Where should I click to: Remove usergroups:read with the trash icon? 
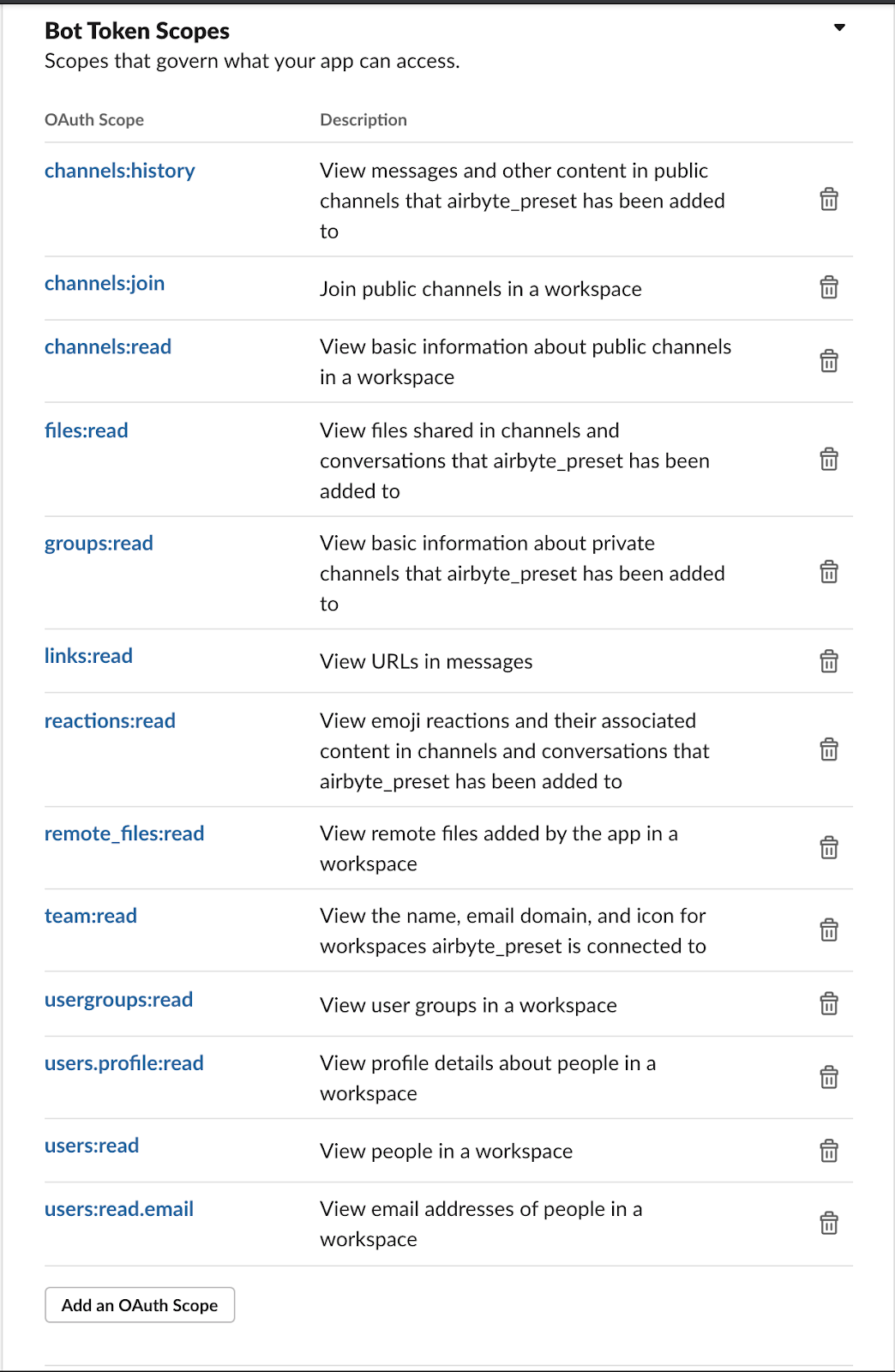(x=829, y=1003)
